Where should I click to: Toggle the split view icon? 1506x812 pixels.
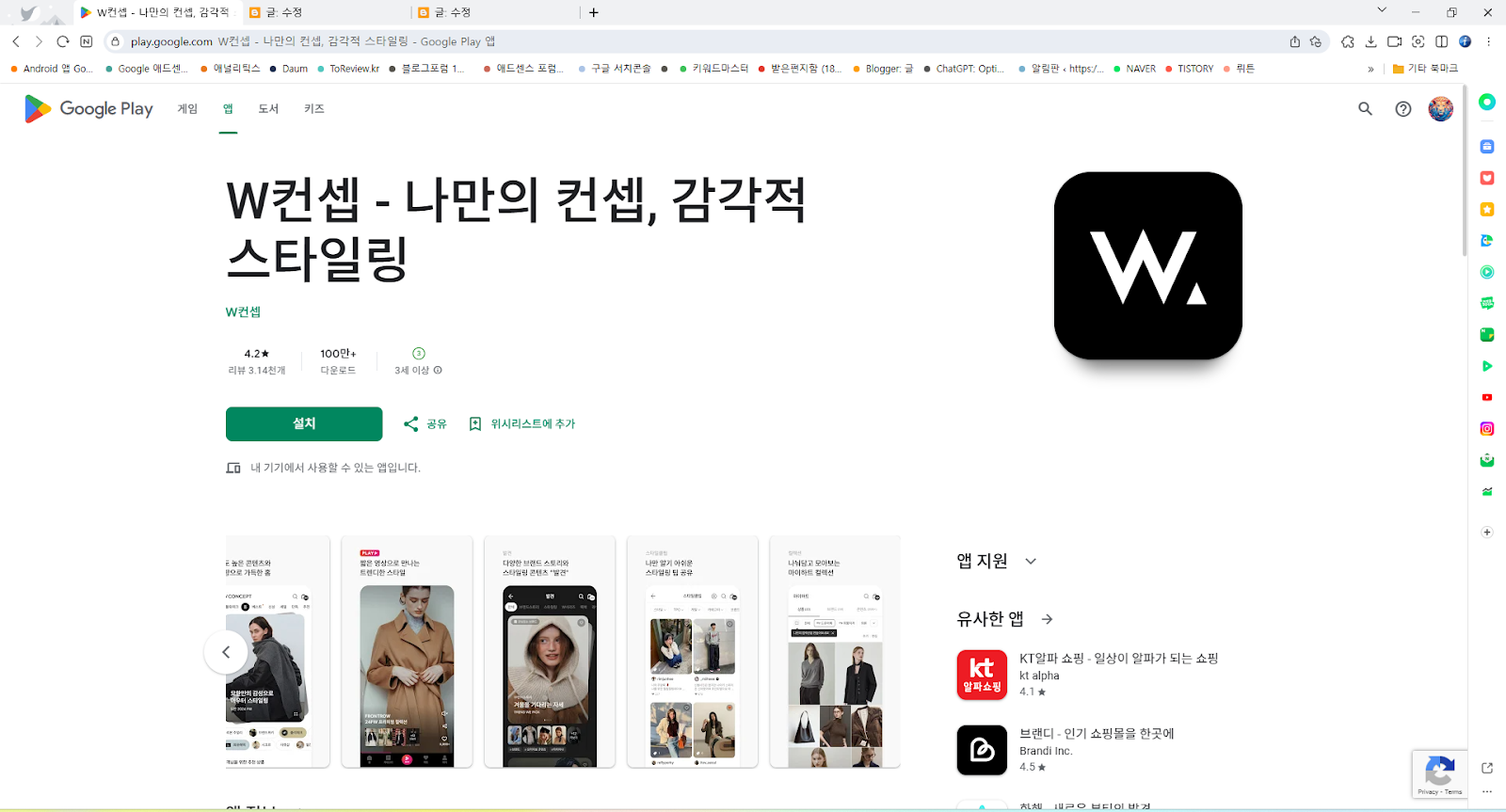pos(1442,41)
